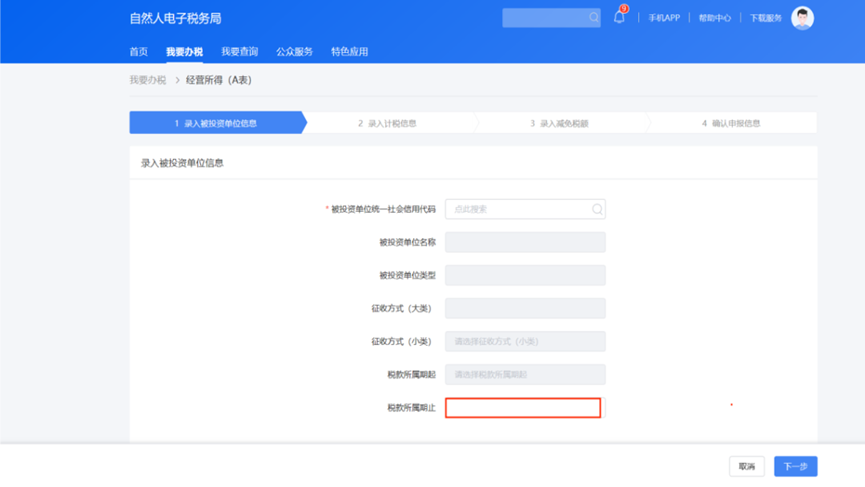Click the search magnifier in the header
Image resolution: width=865 pixels, height=487 pixels.
(x=593, y=18)
